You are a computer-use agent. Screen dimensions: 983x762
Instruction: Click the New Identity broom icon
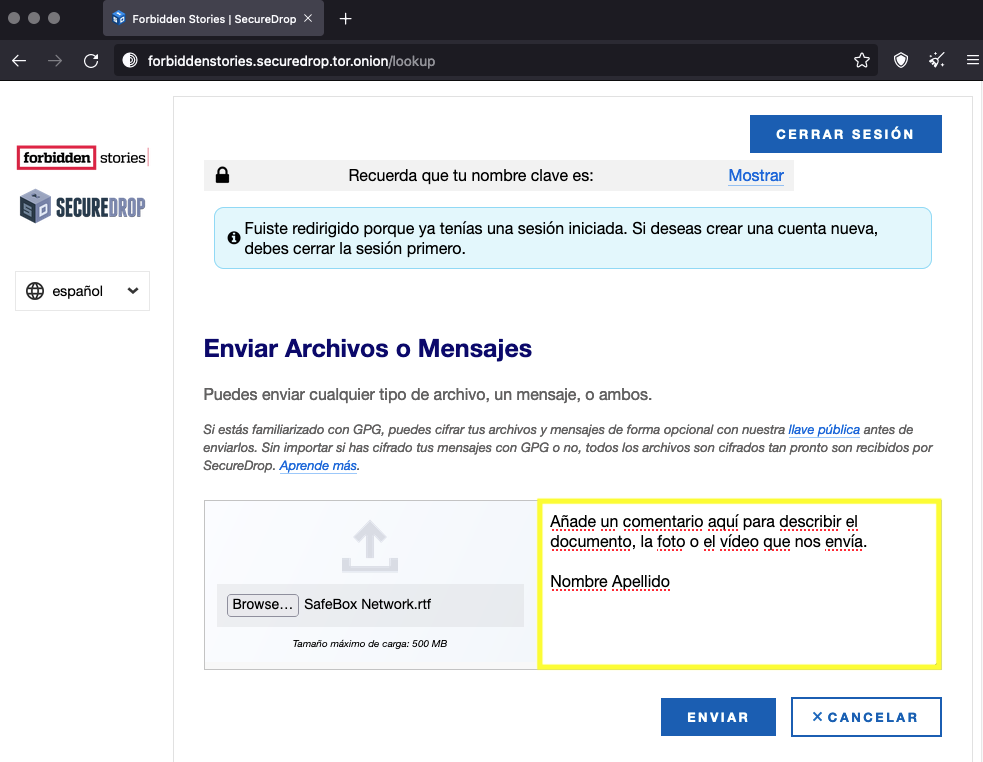tap(937, 61)
